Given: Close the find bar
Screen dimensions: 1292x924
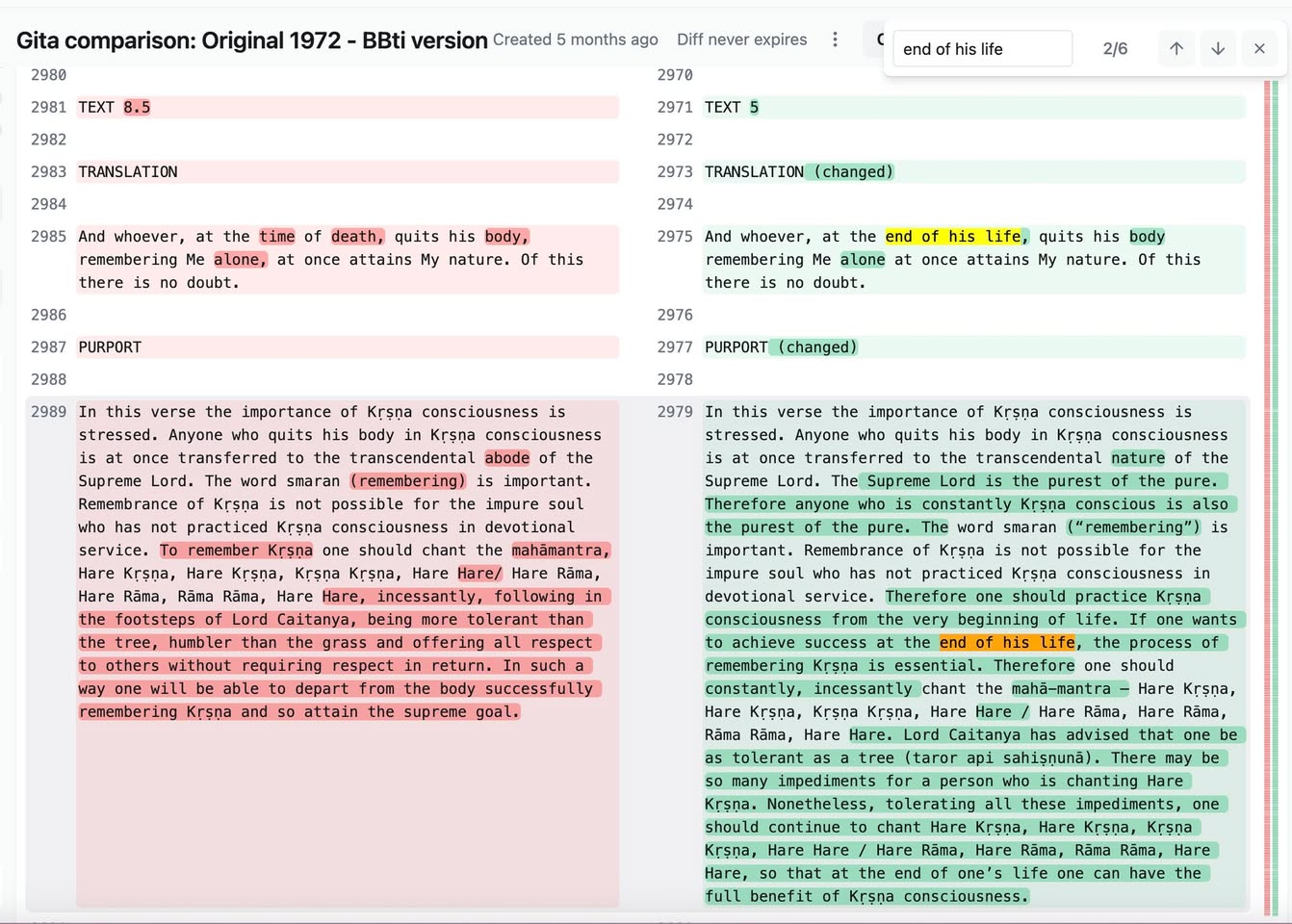Looking at the screenshot, I should [x=1259, y=48].
